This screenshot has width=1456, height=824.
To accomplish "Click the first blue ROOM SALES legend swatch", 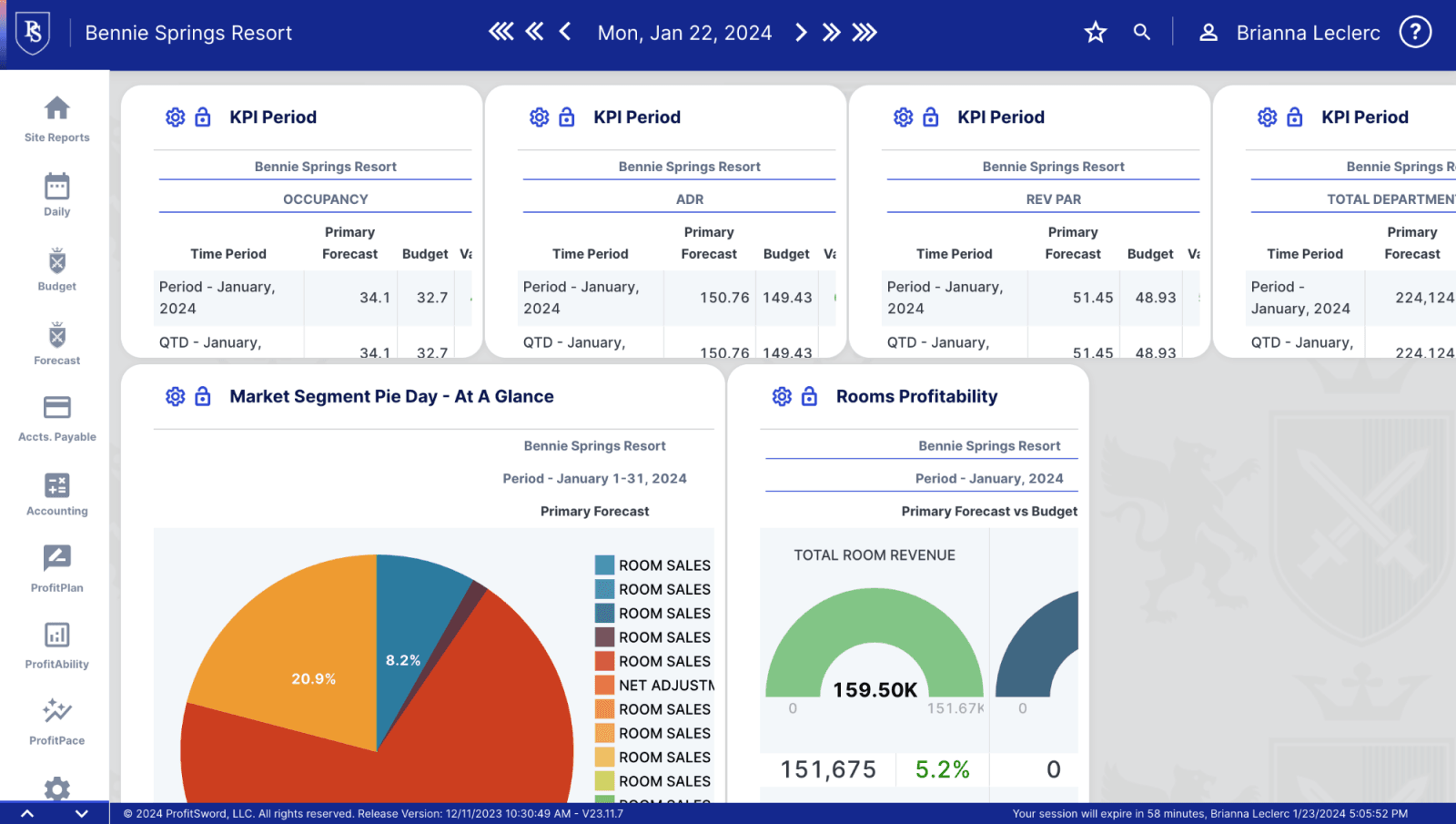I will 604,565.
